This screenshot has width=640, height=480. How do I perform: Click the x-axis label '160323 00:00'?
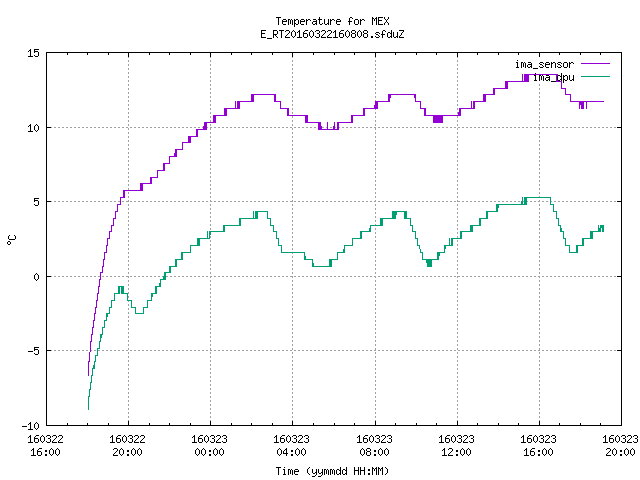(209, 445)
